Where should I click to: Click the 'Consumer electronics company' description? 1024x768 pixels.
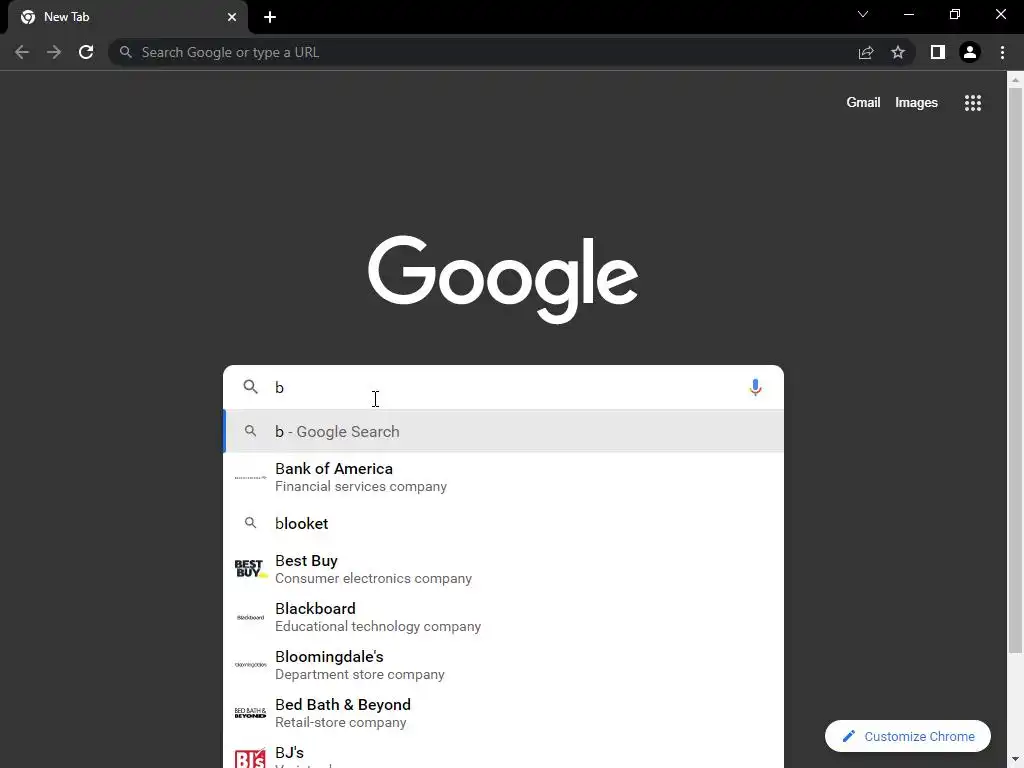pos(374,579)
